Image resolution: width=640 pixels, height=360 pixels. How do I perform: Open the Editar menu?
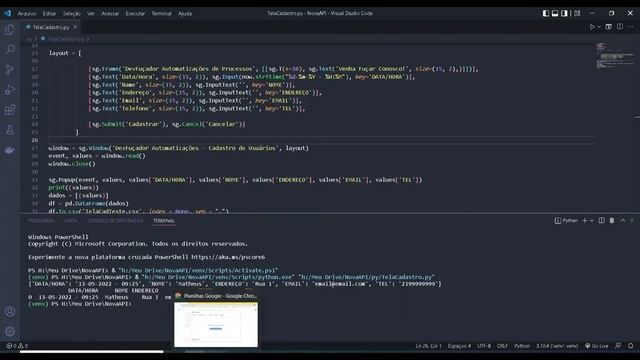(49, 13)
